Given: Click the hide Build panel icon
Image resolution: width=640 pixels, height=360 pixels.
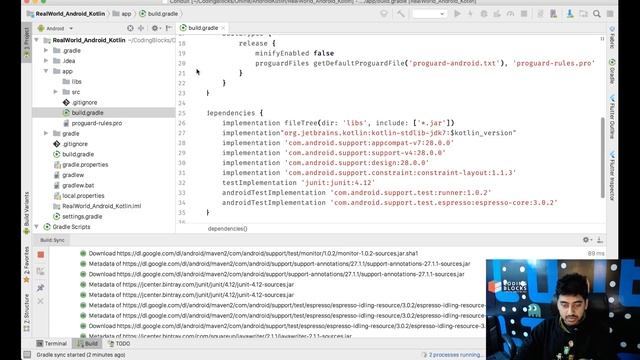Looking at the screenshot, I should (x=600, y=240).
